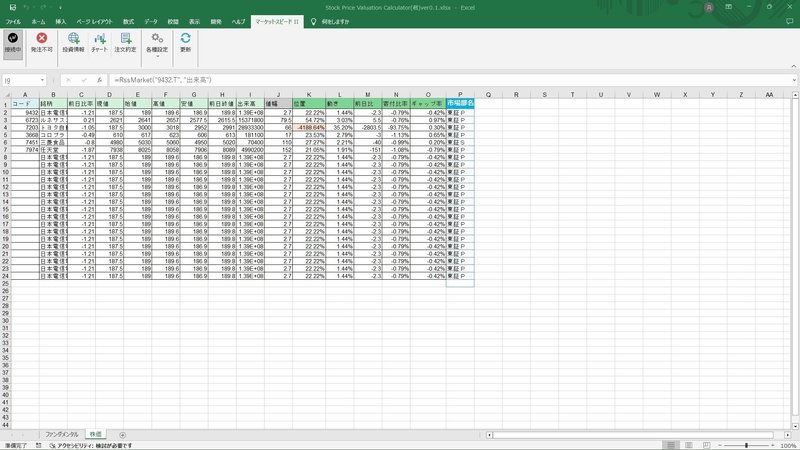Collapse the ribbon with the chevron
This screenshot has width=800, height=450.
click(793, 66)
